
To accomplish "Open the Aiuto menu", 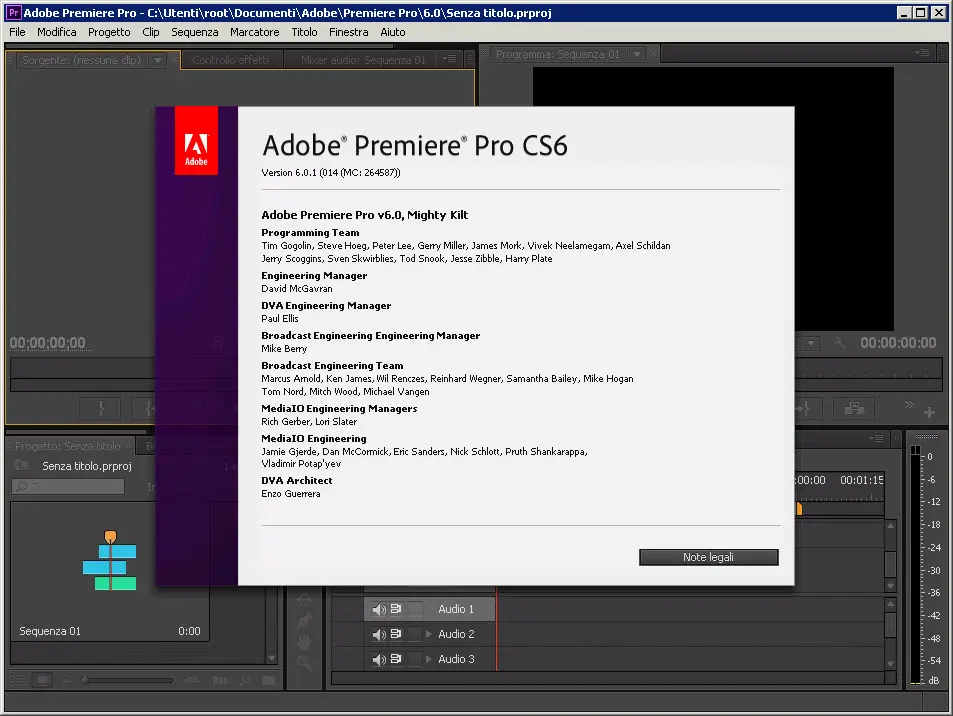I will (393, 32).
